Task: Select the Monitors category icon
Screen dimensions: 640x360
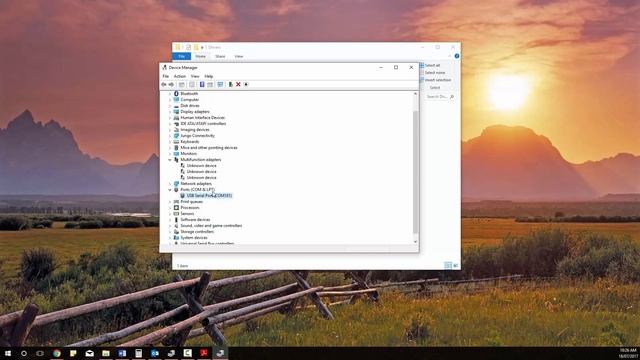Action: pyautogui.click(x=176, y=153)
